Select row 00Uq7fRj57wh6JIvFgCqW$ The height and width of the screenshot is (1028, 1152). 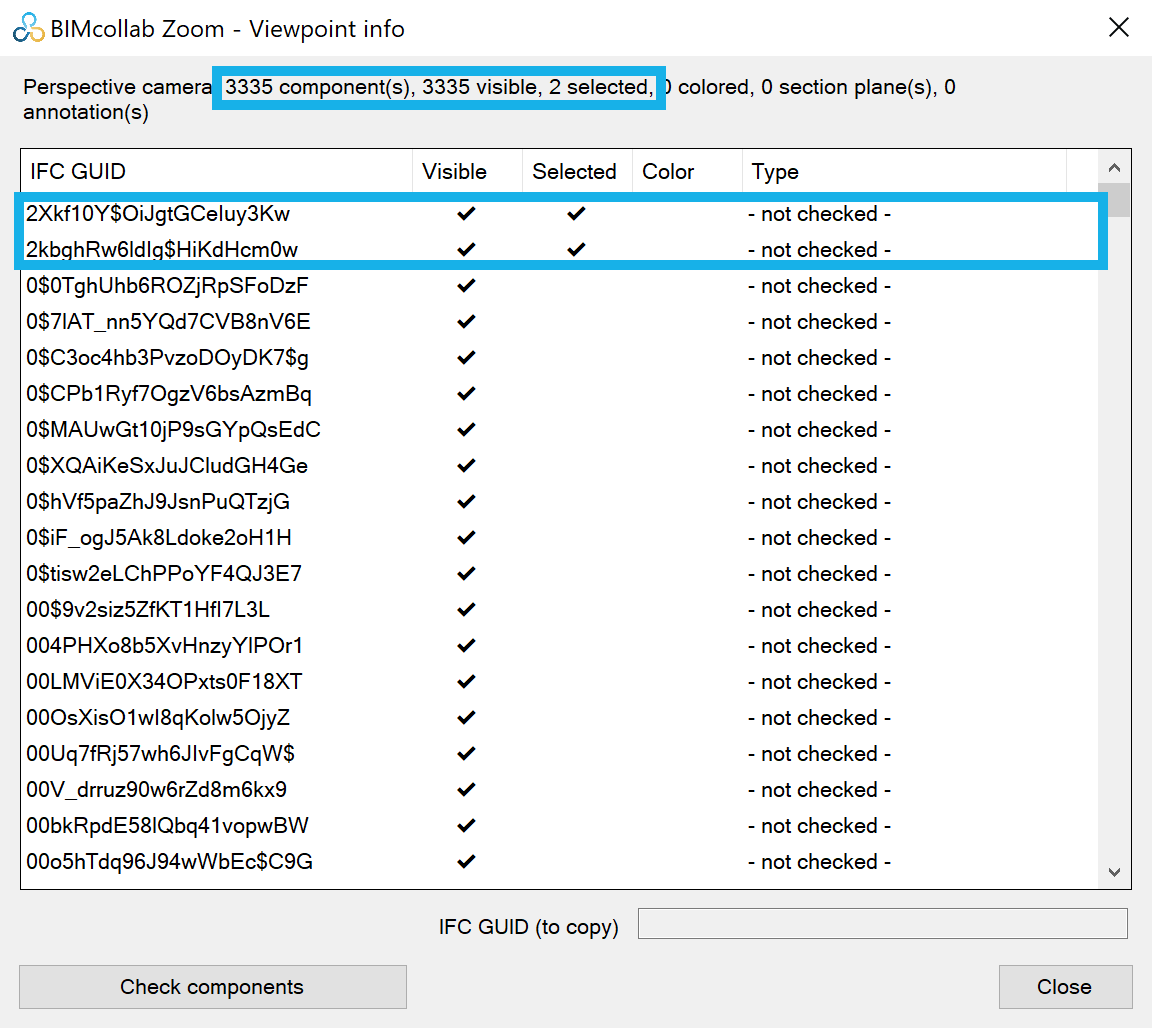coord(560,754)
